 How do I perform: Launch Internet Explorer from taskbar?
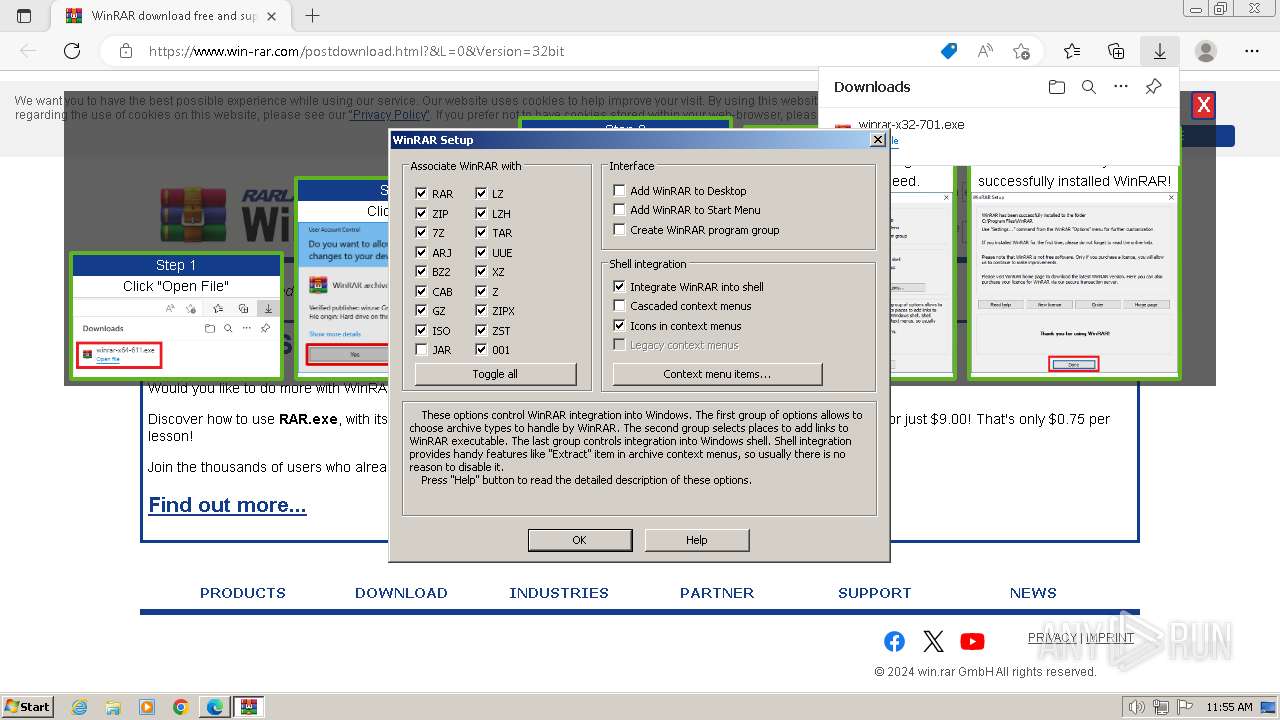[x=79, y=707]
